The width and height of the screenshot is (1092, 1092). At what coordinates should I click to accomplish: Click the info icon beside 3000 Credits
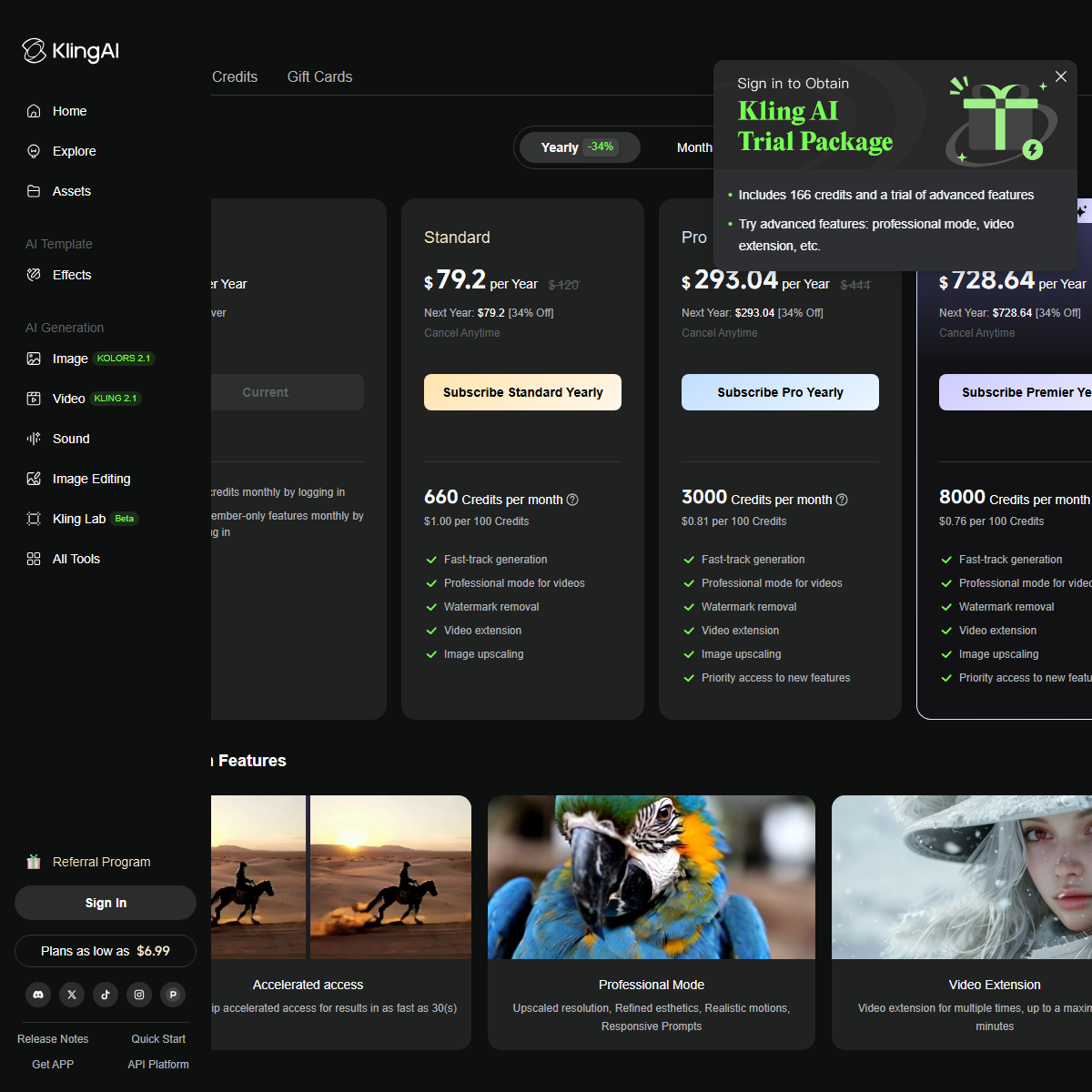(842, 500)
